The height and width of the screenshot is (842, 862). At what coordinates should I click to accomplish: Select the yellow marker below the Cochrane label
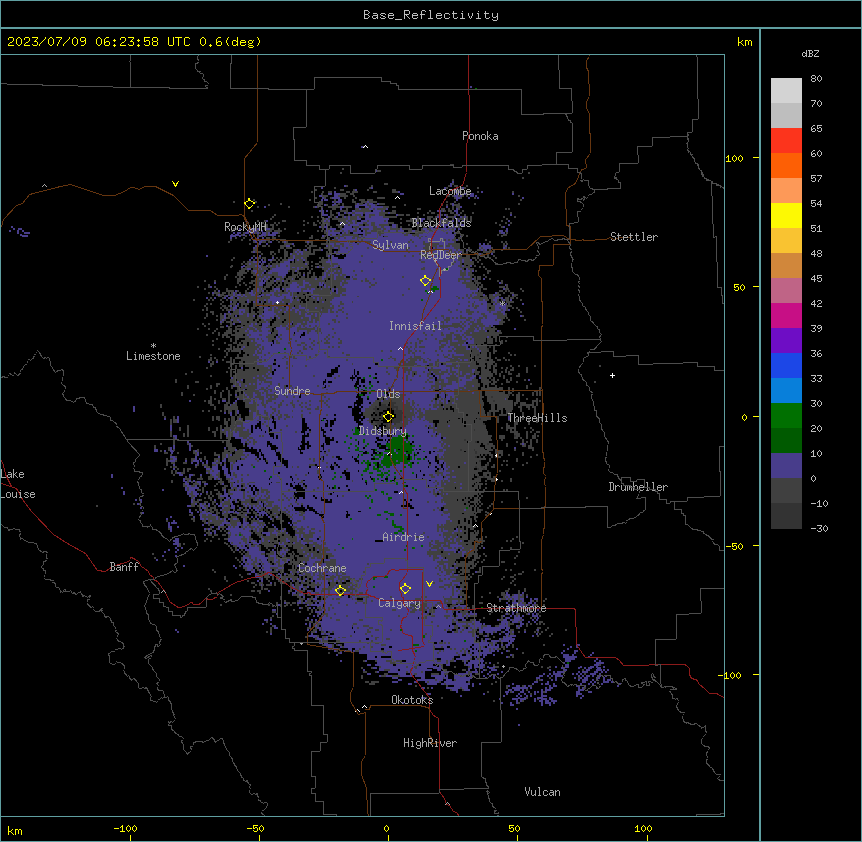pos(340,590)
